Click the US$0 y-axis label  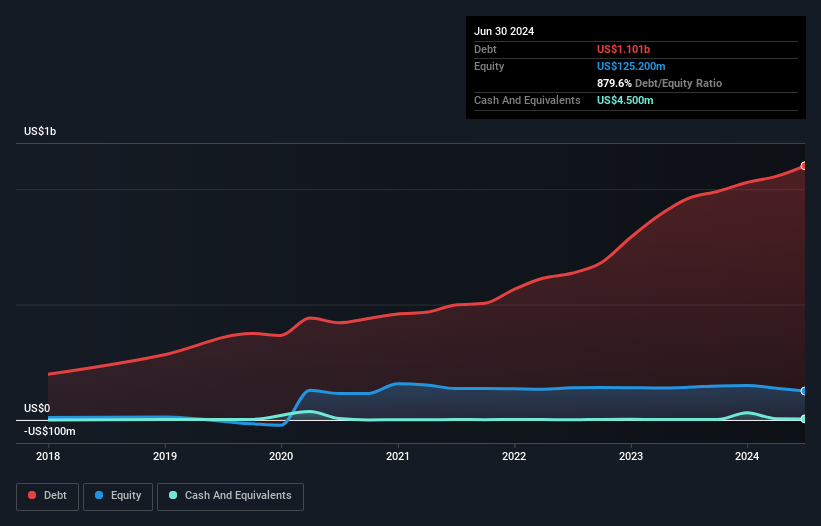tap(37, 408)
